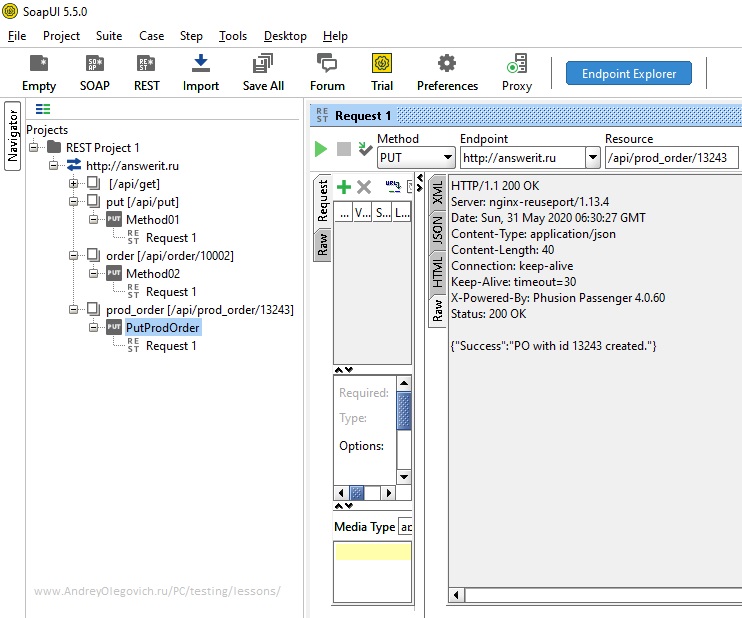Select the Raw response tab
The height and width of the screenshot is (618, 742).
pyautogui.click(x=437, y=310)
